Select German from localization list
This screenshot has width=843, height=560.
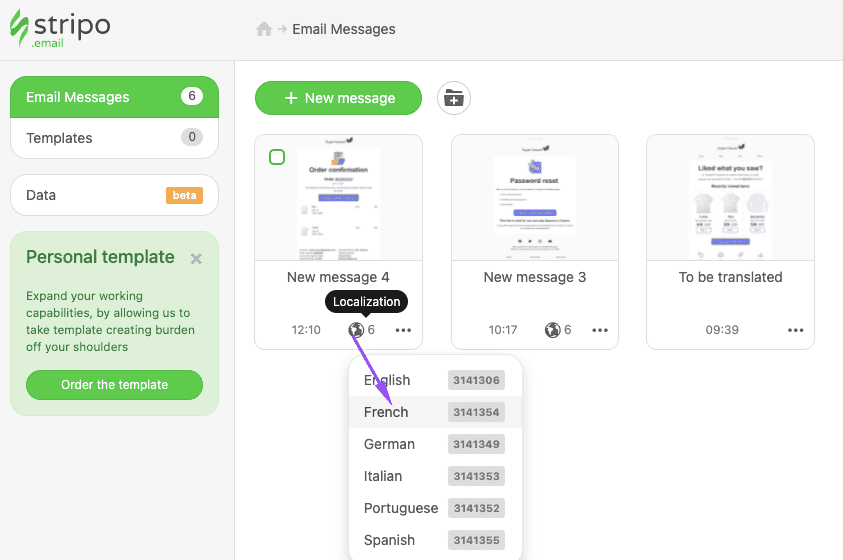tap(389, 444)
